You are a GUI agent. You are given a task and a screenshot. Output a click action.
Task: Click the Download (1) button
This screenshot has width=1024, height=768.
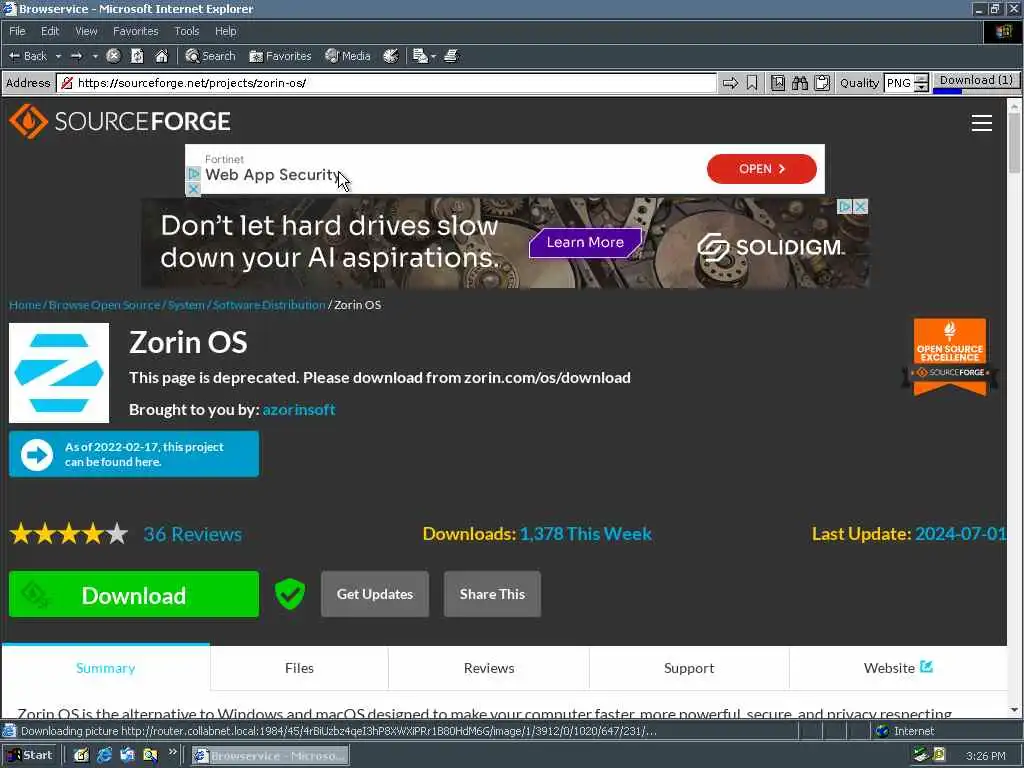point(976,81)
